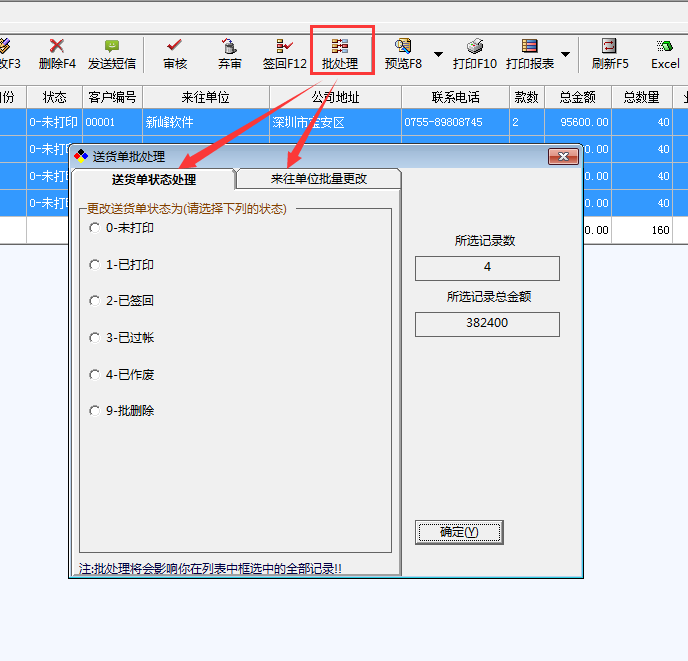The width and height of the screenshot is (688, 661).
Task: Sort by 来往单位 column header
Action: pos(206,97)
